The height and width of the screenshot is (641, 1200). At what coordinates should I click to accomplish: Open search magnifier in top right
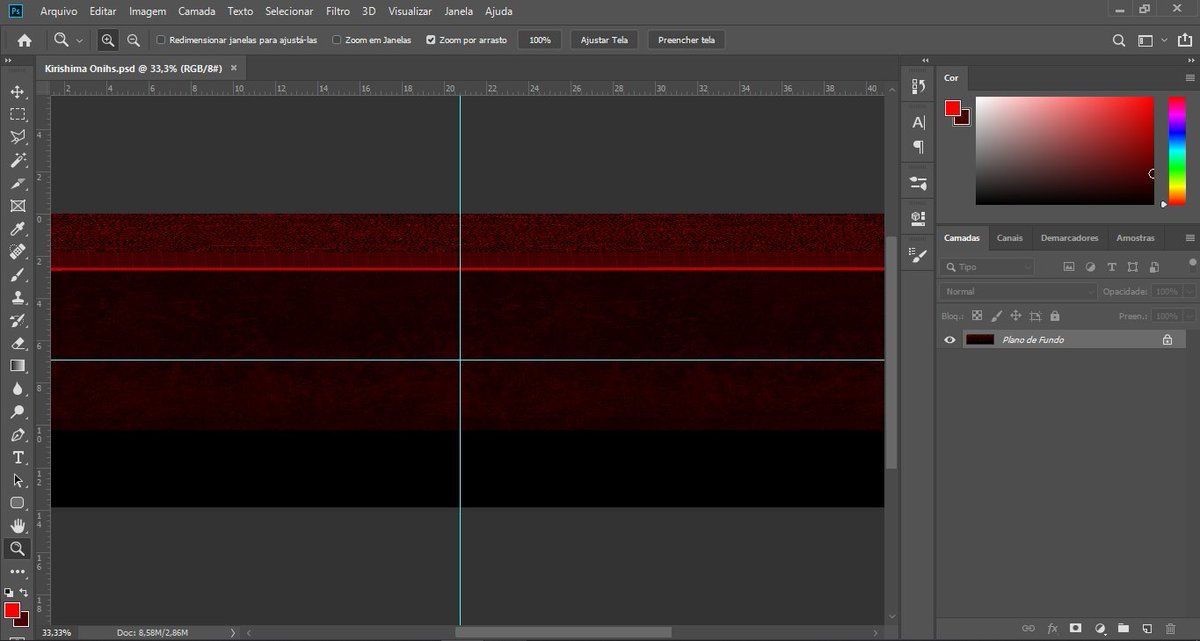click(x=1119, y=40)
